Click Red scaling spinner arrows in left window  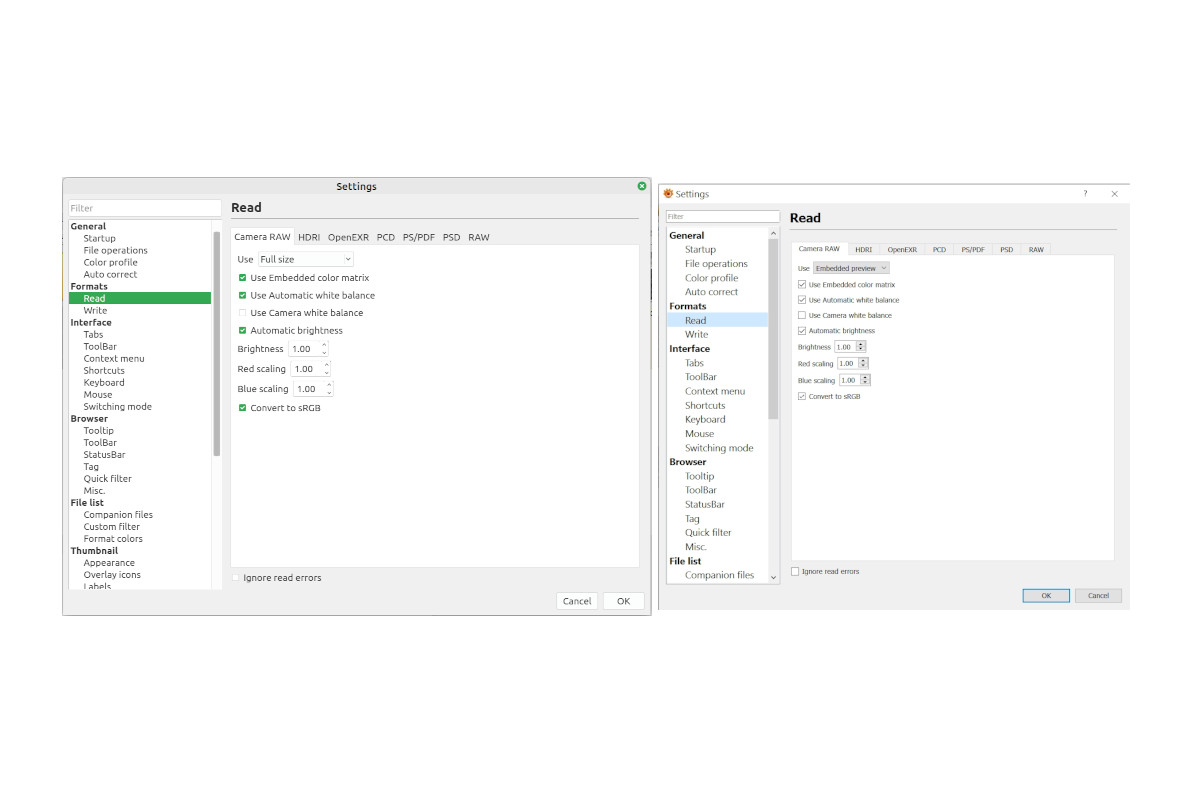[x=327, y=369]
